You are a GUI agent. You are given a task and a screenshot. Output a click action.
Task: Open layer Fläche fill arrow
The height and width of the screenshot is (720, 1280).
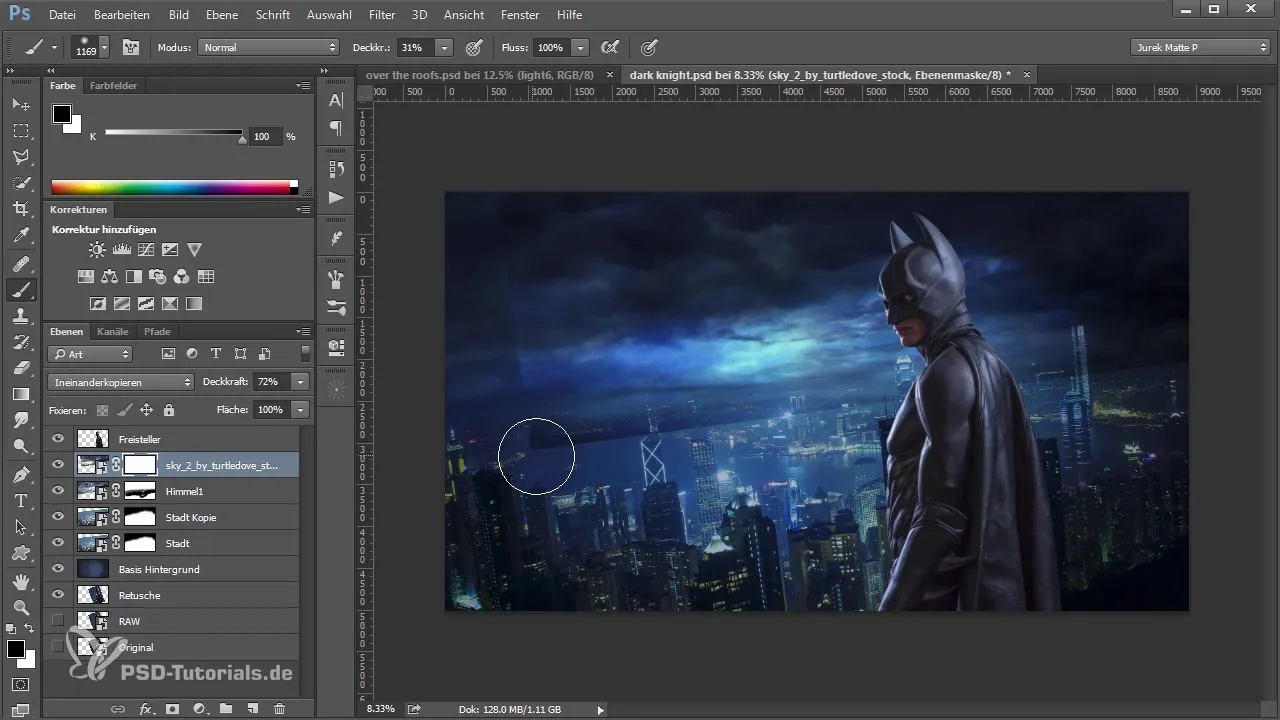[300, 410]
